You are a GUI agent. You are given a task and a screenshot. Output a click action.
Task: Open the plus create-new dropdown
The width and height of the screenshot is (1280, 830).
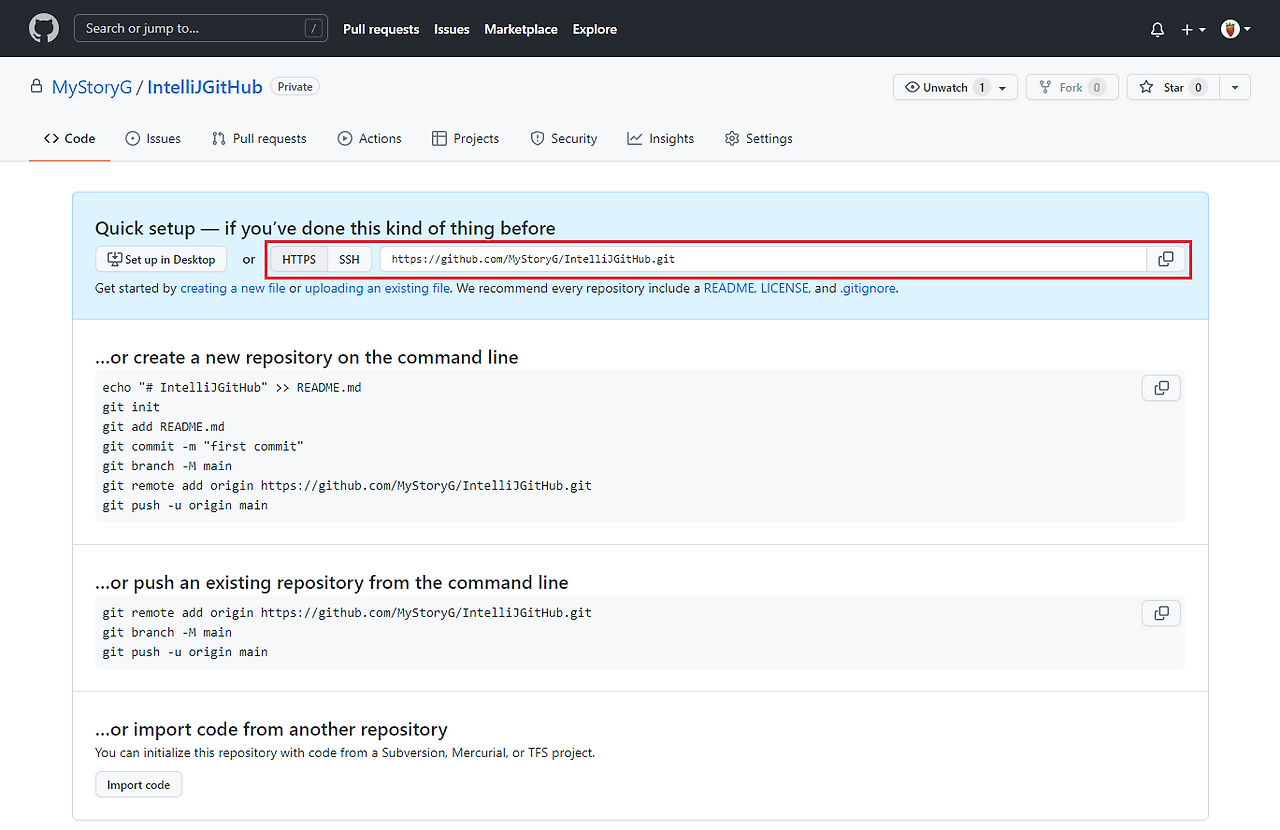tap(1192, 29)
